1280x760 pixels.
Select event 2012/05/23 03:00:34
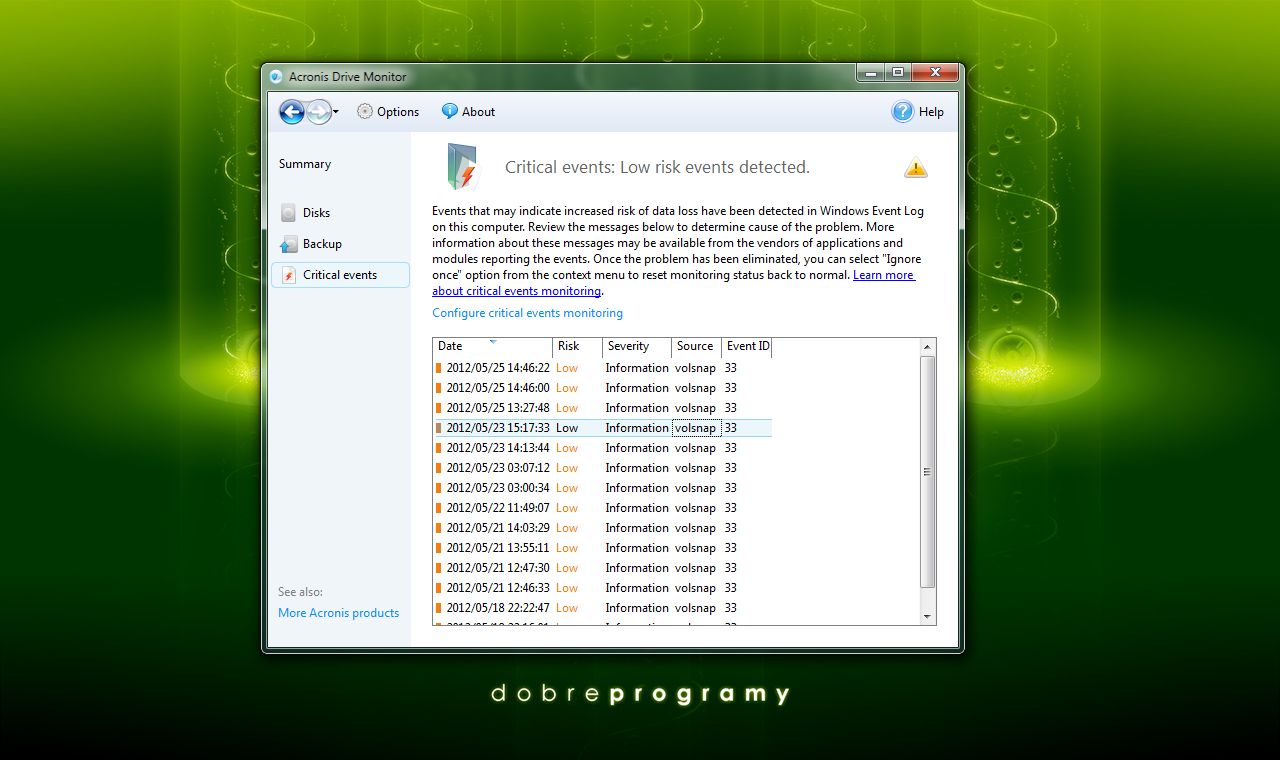pyautogui.click(x=602, y=488)
